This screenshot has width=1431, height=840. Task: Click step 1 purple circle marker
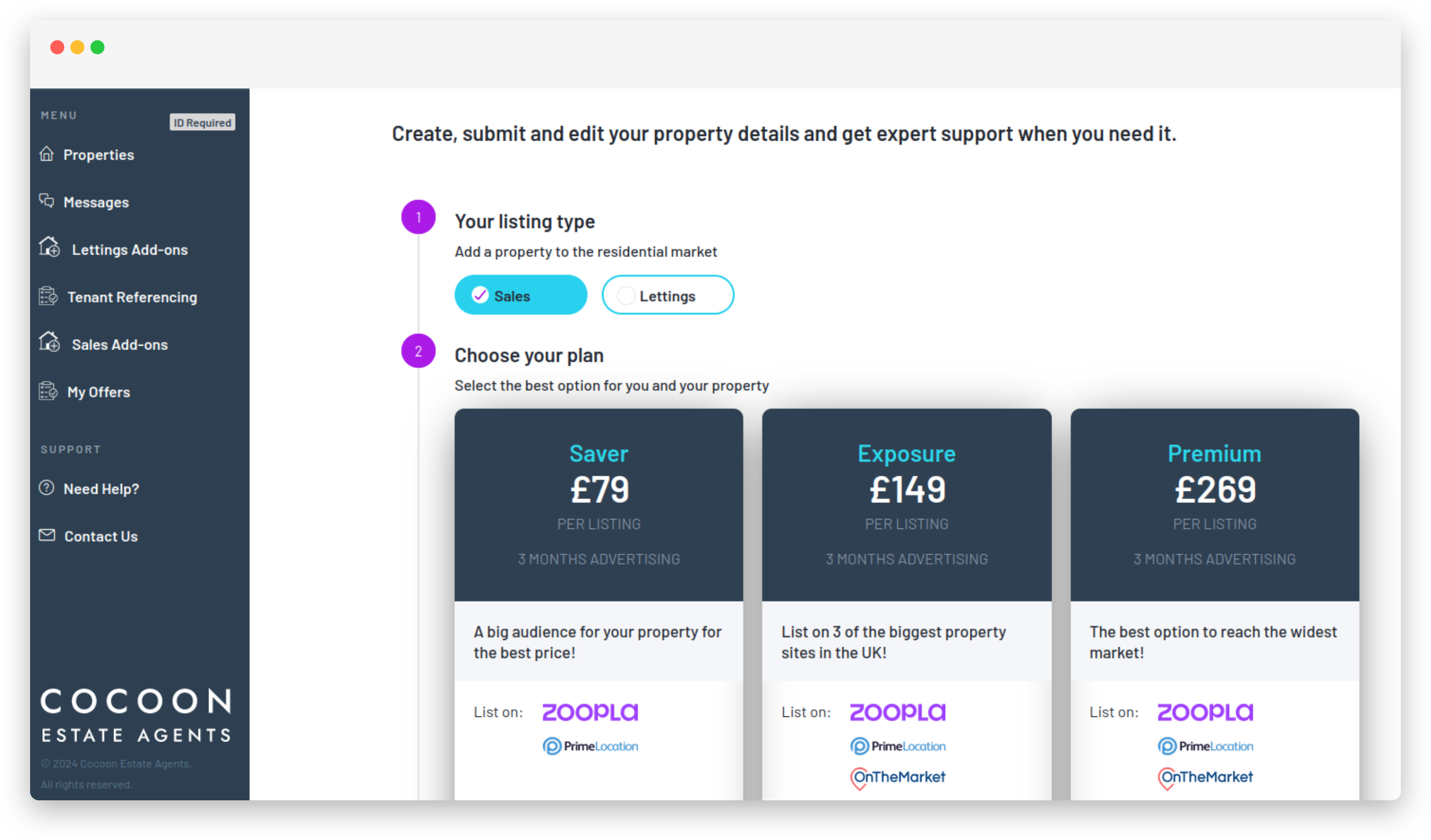pos(419,217)
